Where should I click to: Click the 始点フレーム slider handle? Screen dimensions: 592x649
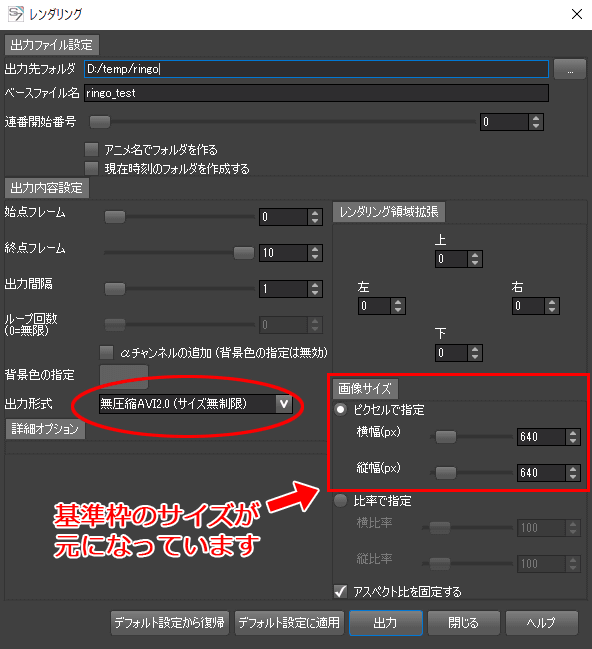(115, 217)
